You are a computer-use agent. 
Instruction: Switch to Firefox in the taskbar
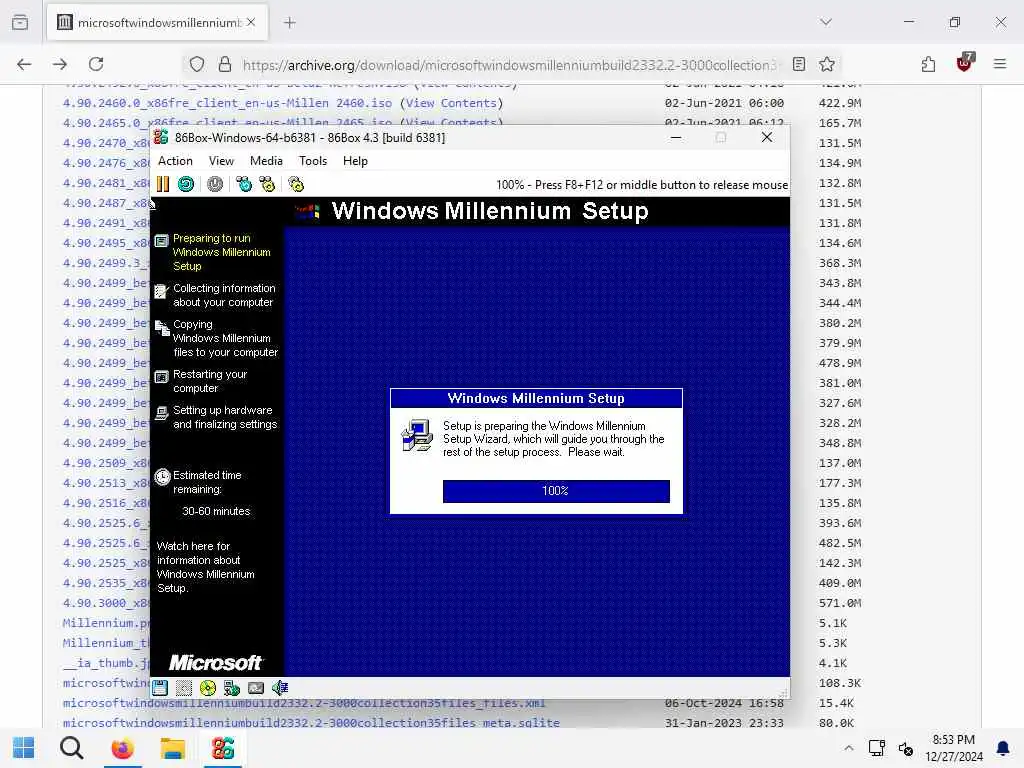pyautogui.click(x=122, y=748)
